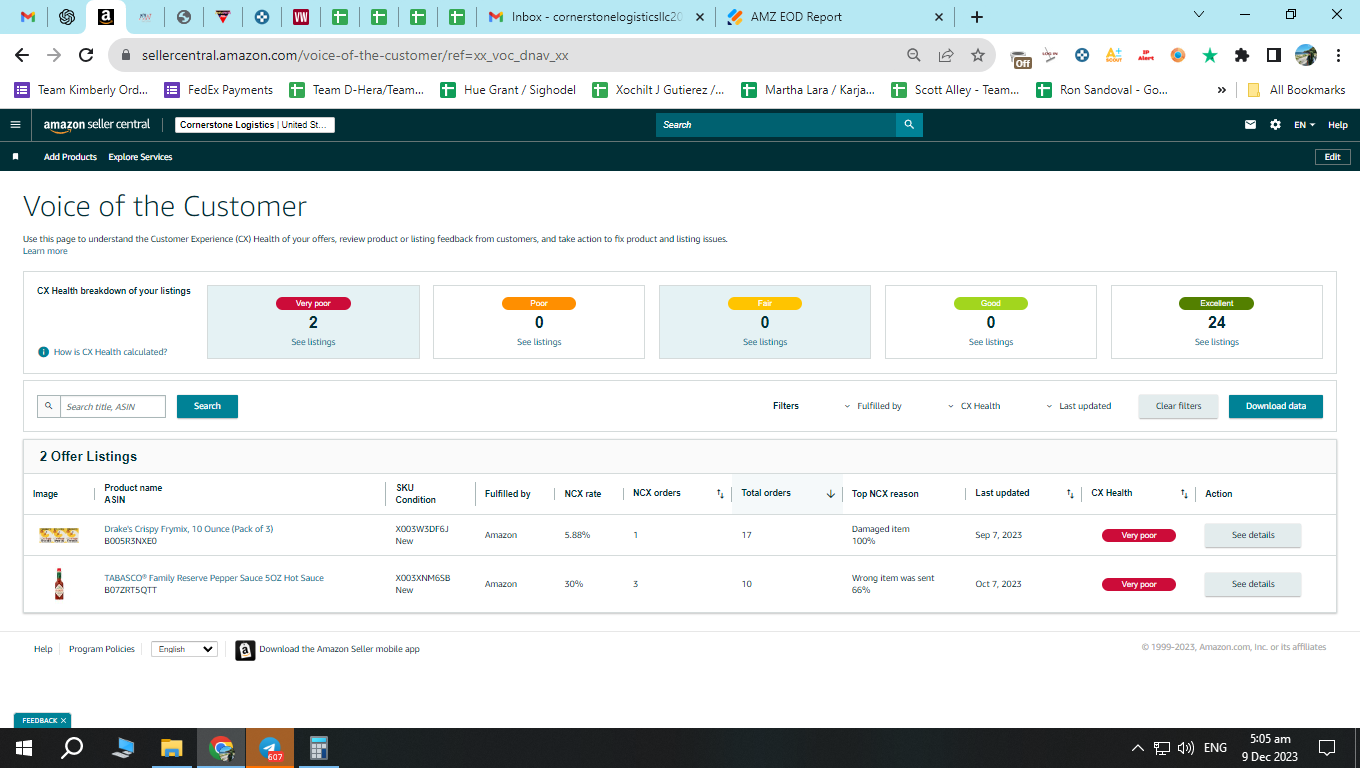Open the Fulfilled by filter dropdown
The width and height of the screenshot is (1360, 768).
pos(872,406)
